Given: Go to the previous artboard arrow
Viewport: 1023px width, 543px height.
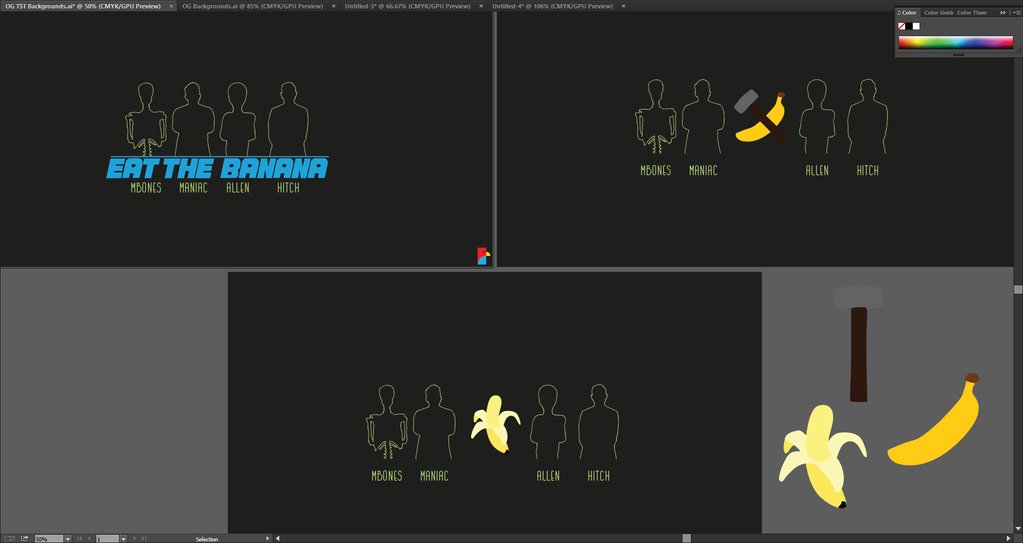Looking at the screenshot, I should (x=89, y=538).
